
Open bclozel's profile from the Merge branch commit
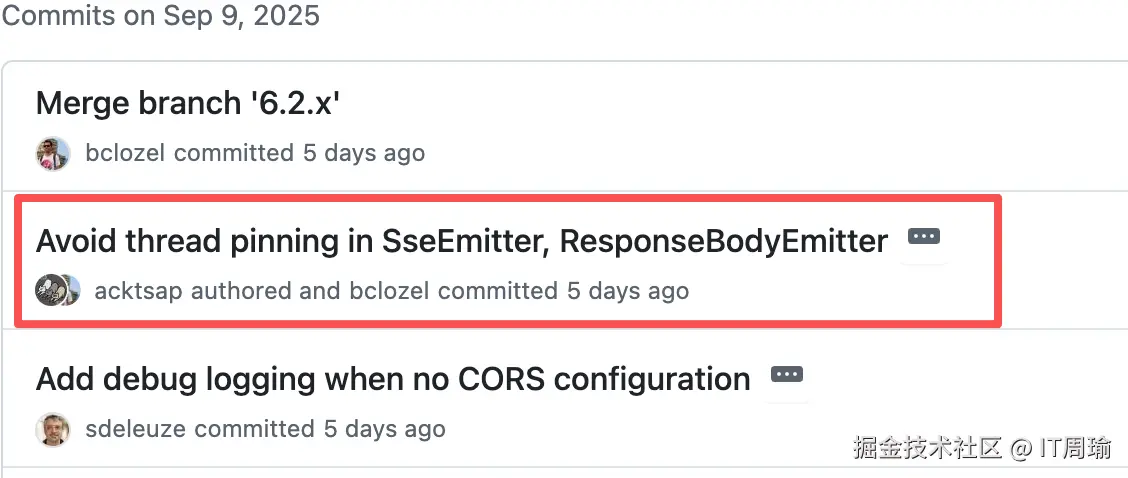[x=126, y=153]
